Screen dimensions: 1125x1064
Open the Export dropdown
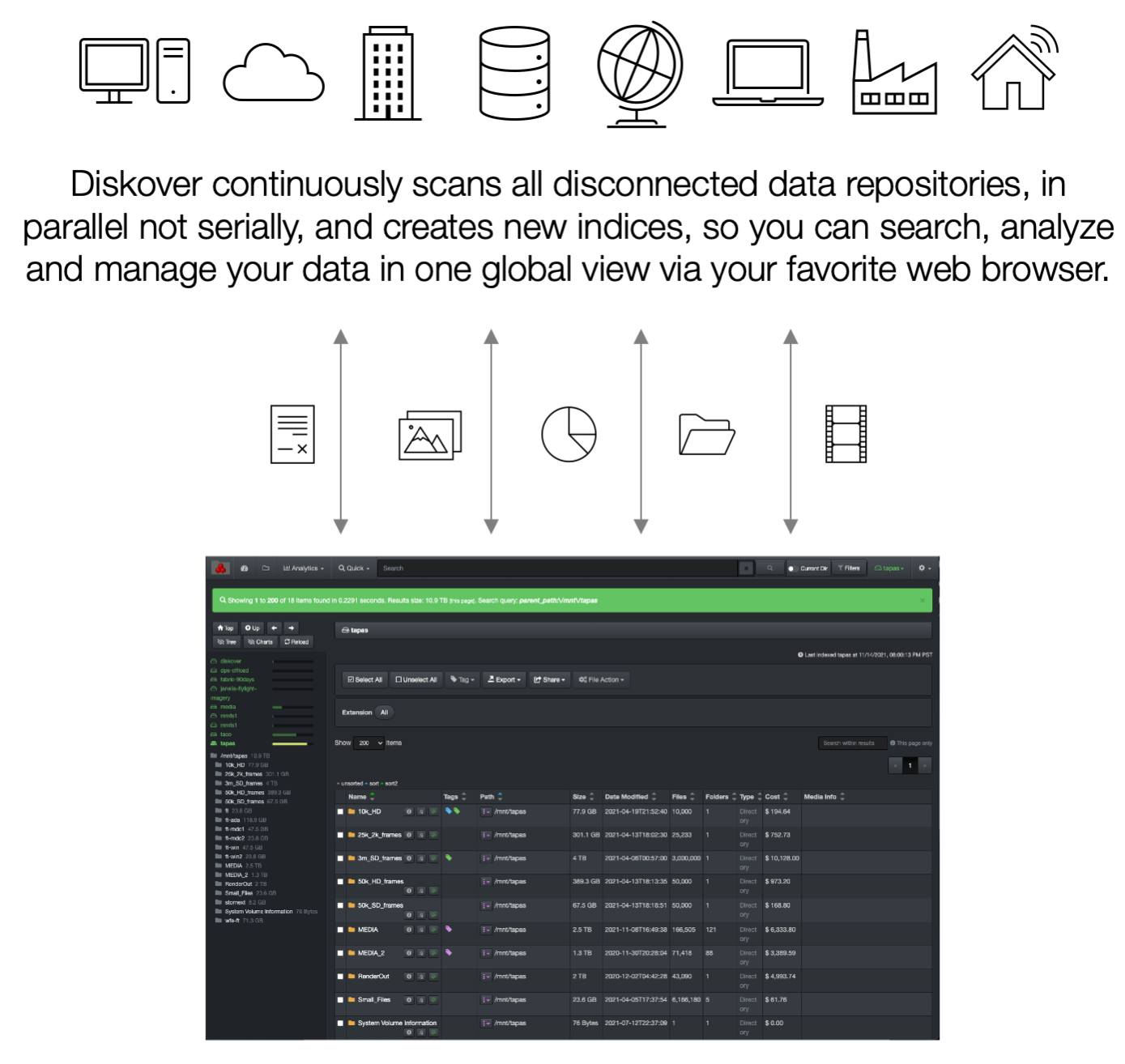click(504, 679)
